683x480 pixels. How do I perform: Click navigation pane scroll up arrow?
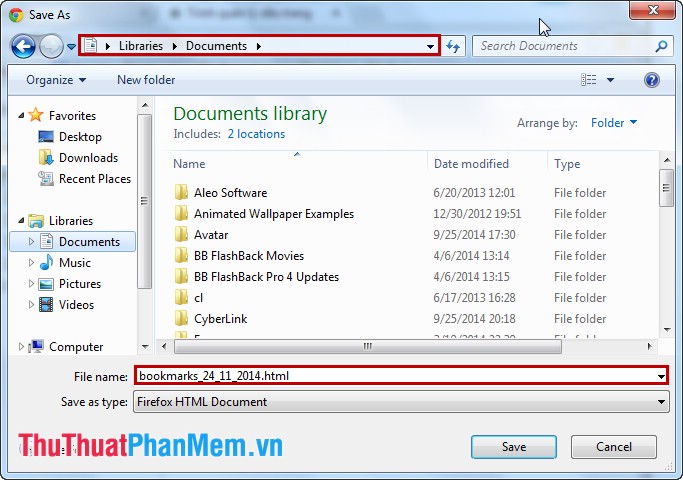[x=145, y=105]
